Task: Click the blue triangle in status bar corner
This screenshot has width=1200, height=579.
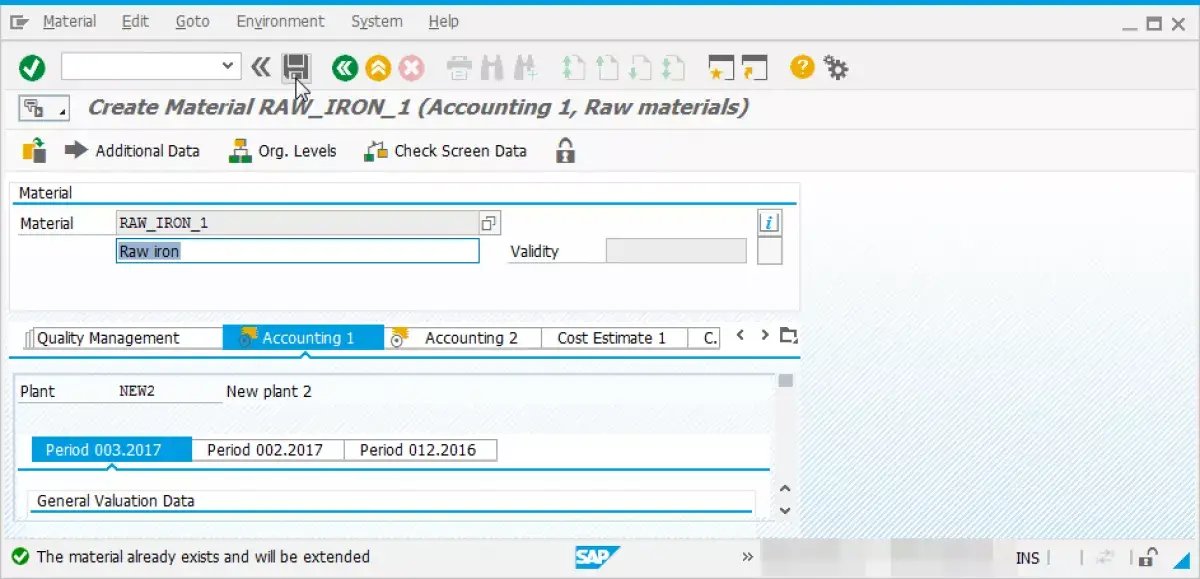Action: click(x=1180, y=559)
